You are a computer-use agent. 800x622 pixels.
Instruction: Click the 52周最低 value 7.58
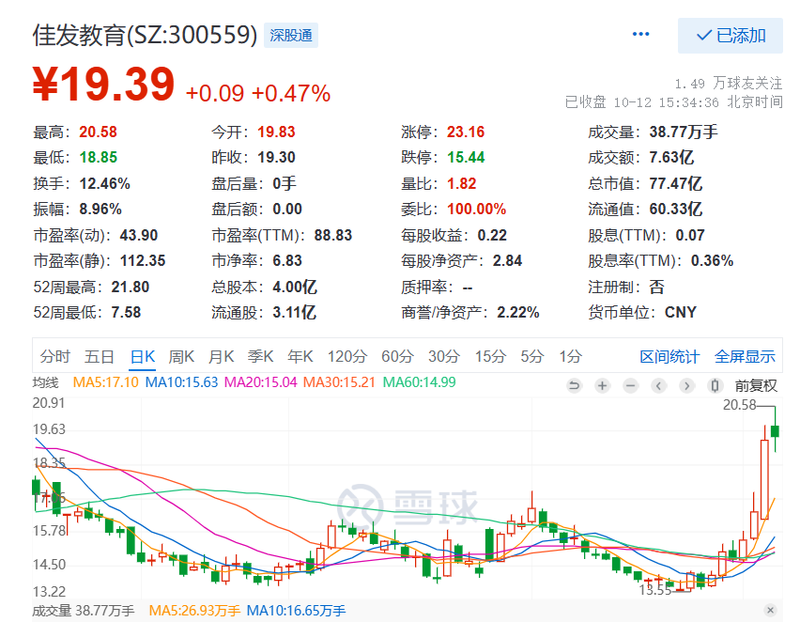(126, 312)
